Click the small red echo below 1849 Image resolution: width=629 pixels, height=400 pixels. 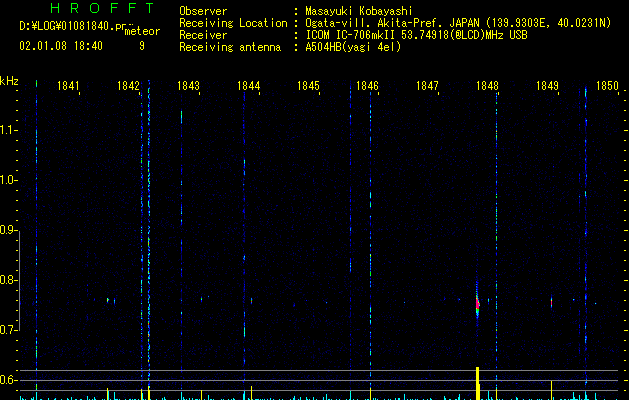551,301
